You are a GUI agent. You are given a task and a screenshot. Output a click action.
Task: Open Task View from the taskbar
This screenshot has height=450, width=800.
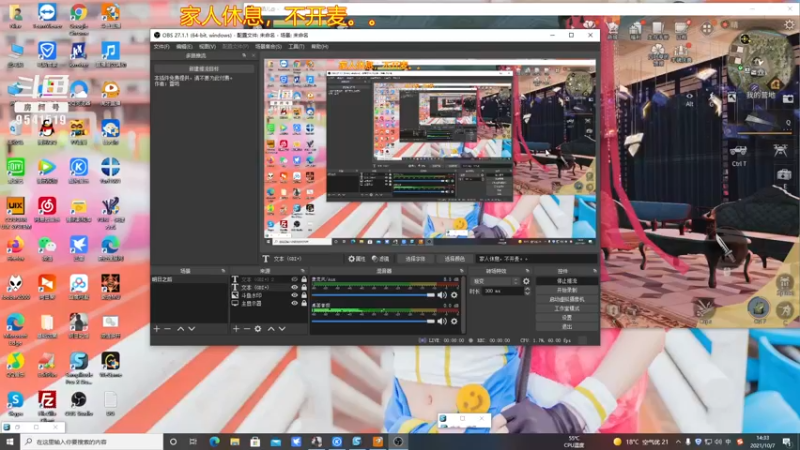coord(193,441)
